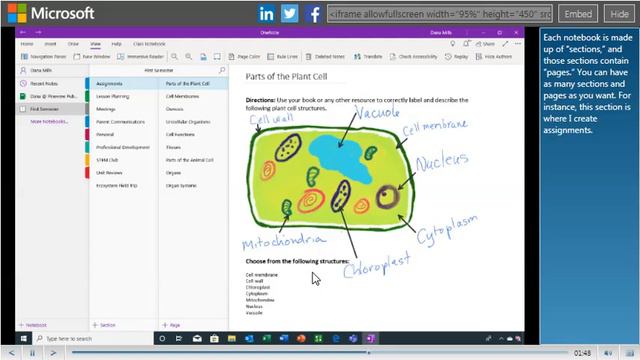The image size is (640, 360).
Task: Click the lightbulb tell-me icon
Action: point(453,44)
